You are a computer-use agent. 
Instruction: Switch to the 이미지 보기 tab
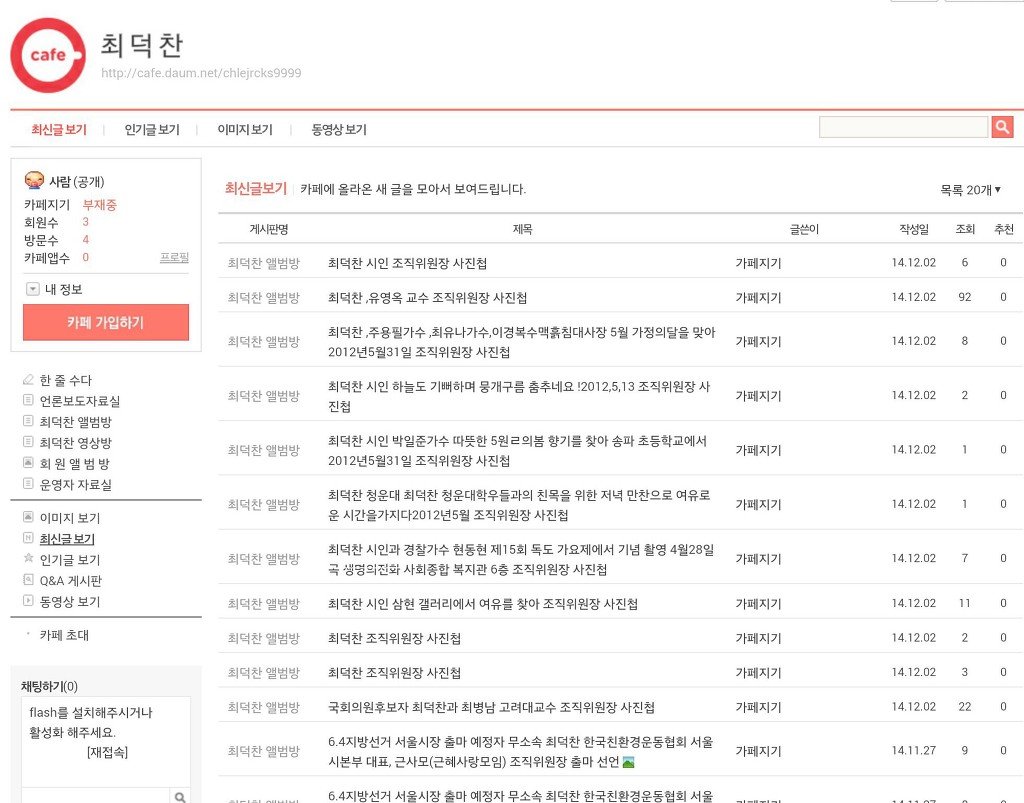point(245,130)
